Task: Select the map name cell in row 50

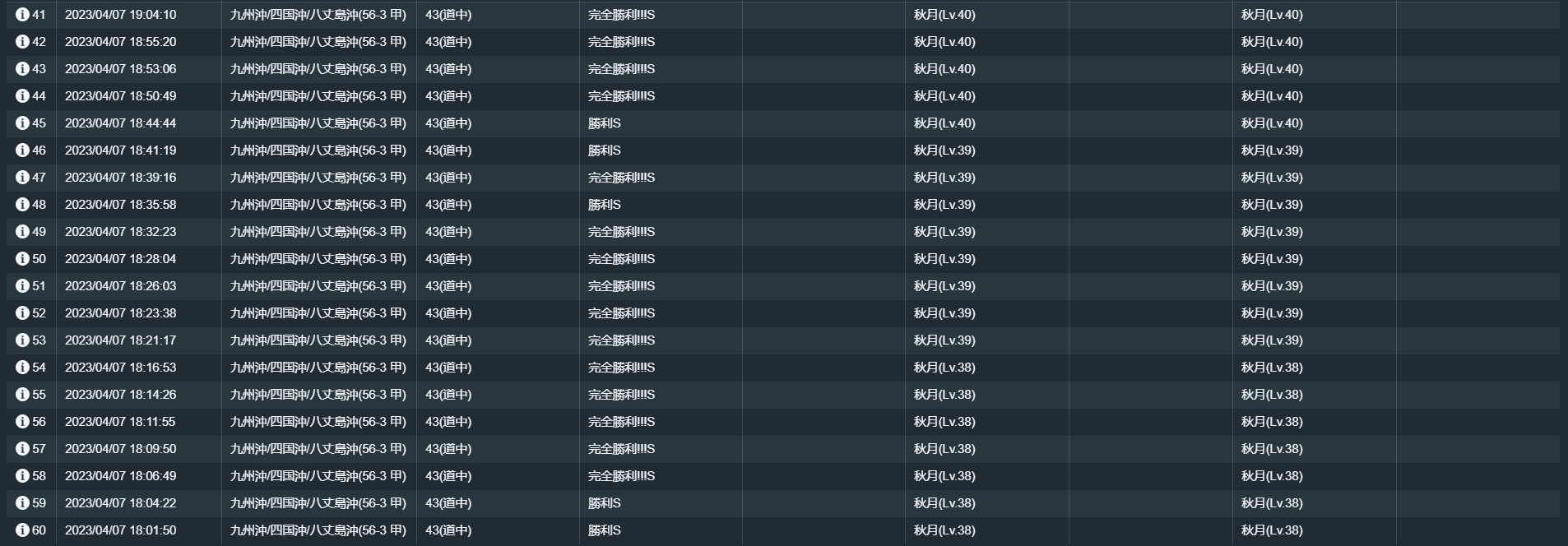Action: (318, 259)
